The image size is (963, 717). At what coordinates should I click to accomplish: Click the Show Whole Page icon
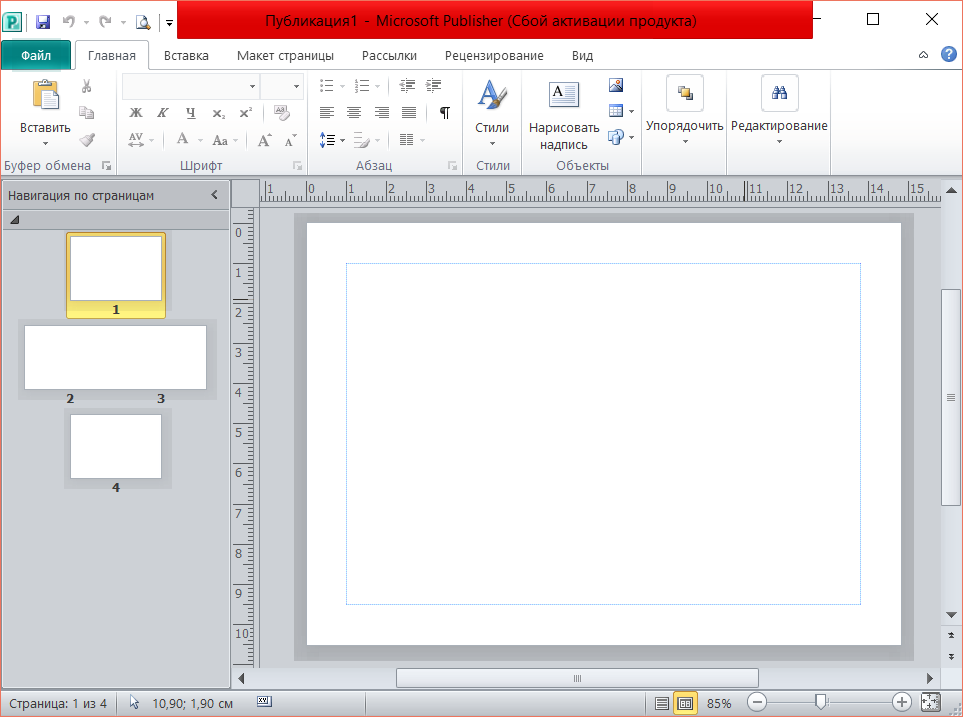click(x=930, y=702)
